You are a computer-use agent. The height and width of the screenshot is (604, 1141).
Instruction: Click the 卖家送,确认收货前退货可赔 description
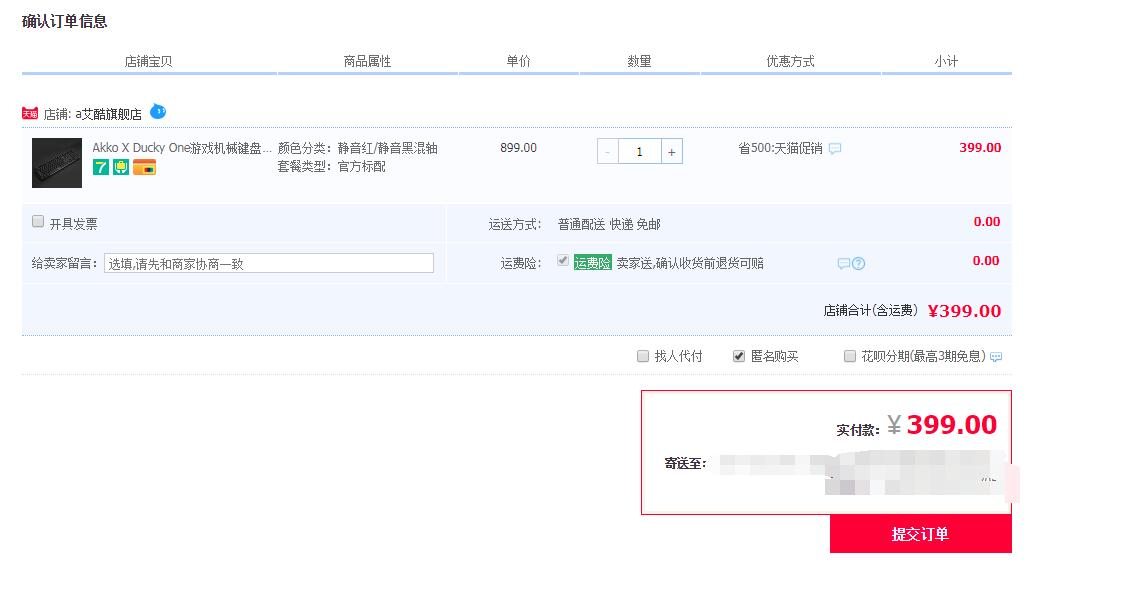click(690, 263)
